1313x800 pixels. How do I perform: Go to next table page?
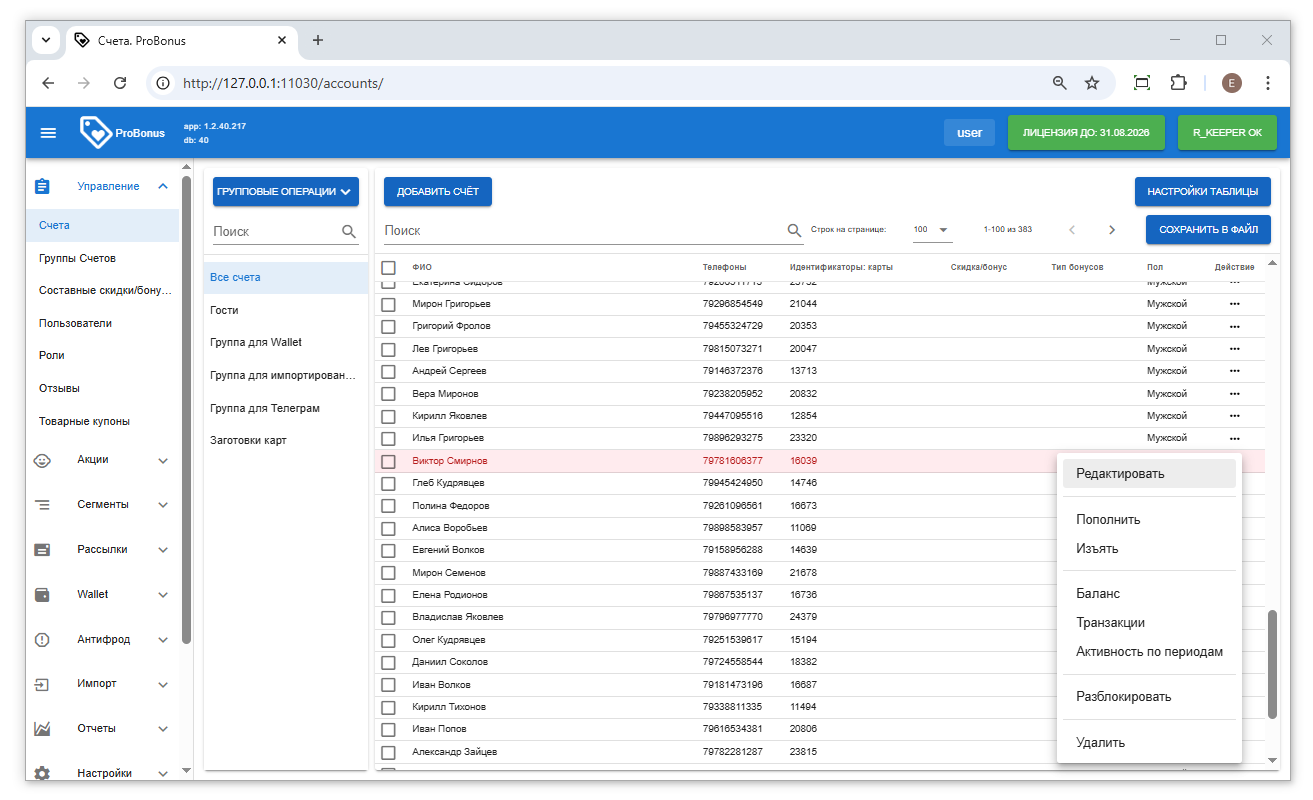click(x=1111, y=230)
